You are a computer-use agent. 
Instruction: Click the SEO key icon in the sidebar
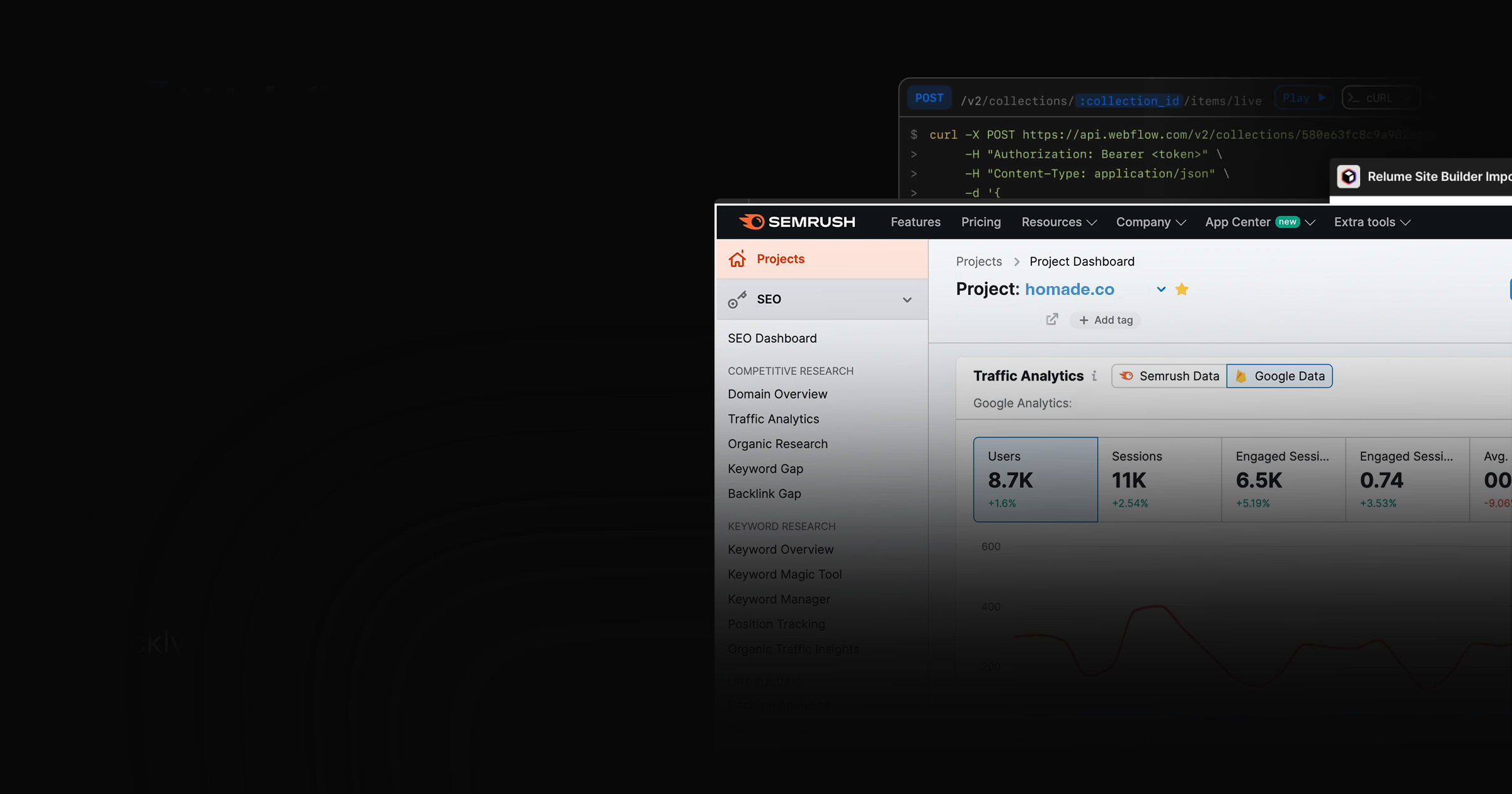pyautogui.click(x=737, y=299)
